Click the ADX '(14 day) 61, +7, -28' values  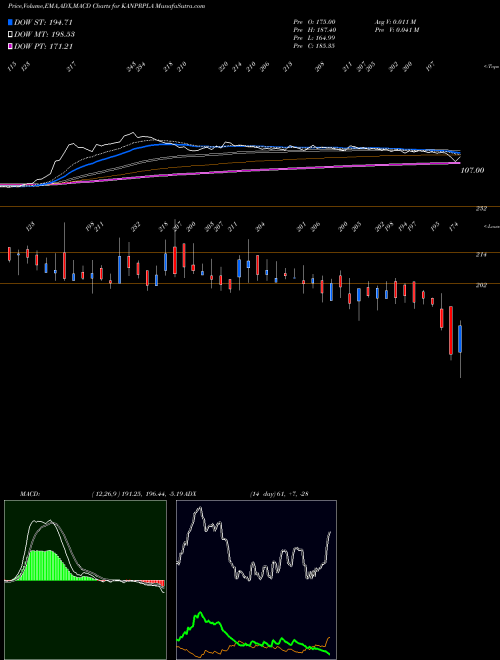point(279,494)
